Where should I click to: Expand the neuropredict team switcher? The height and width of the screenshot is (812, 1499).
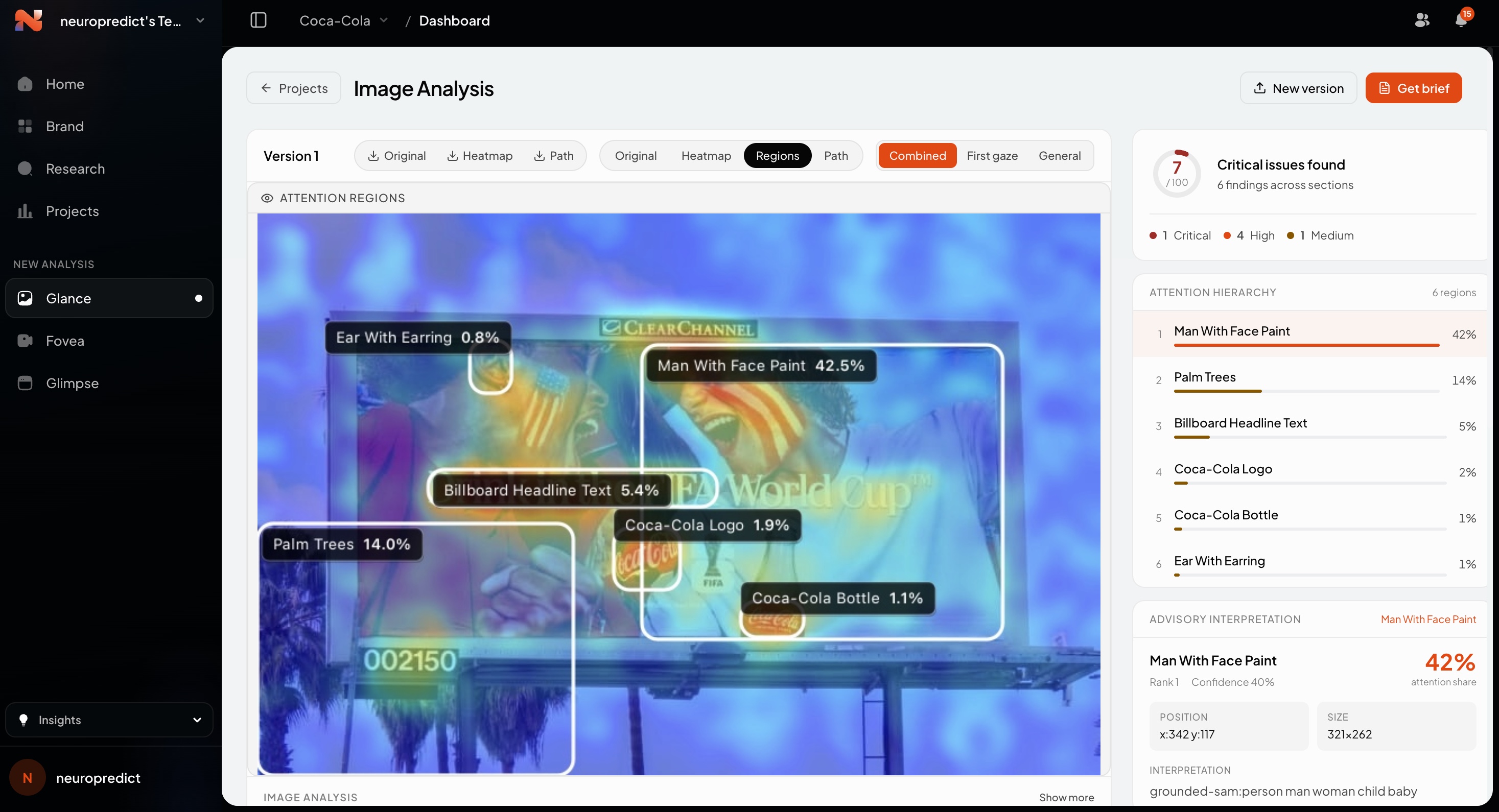pyautogui.click(x=200, y=20)
